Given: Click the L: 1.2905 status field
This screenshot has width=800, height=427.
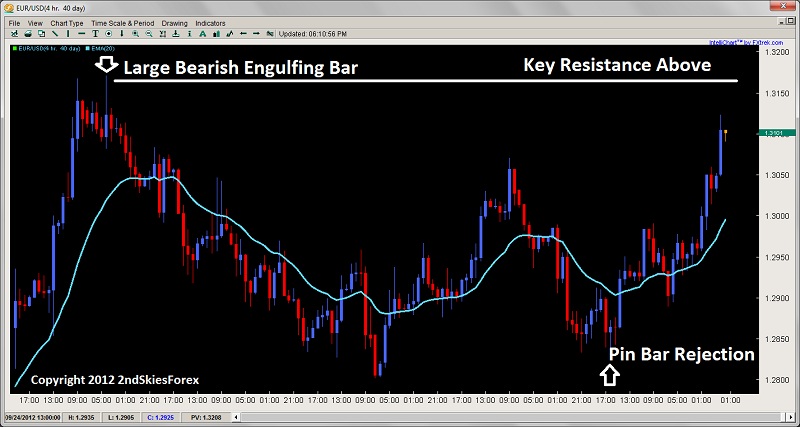Looking at the screenshot, I should pos(121,417).
